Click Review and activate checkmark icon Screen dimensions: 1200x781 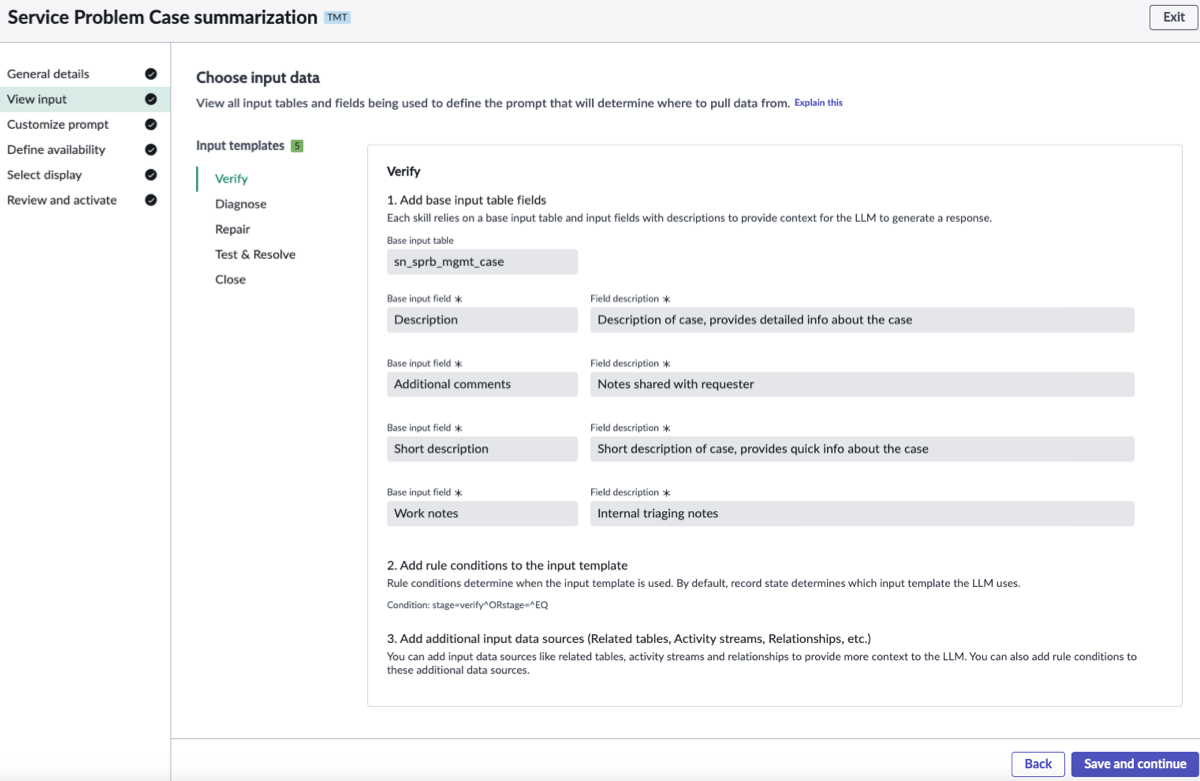(151, 200)
